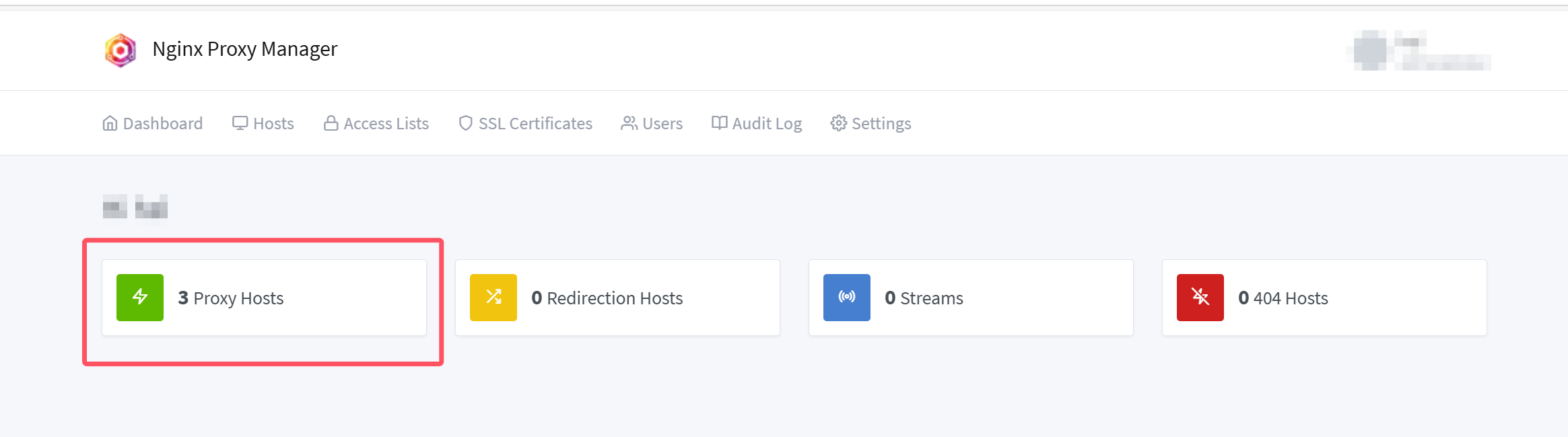Switch to Access Lists tab
This screenshot has height=437, width=1568.
click(376, 123)
